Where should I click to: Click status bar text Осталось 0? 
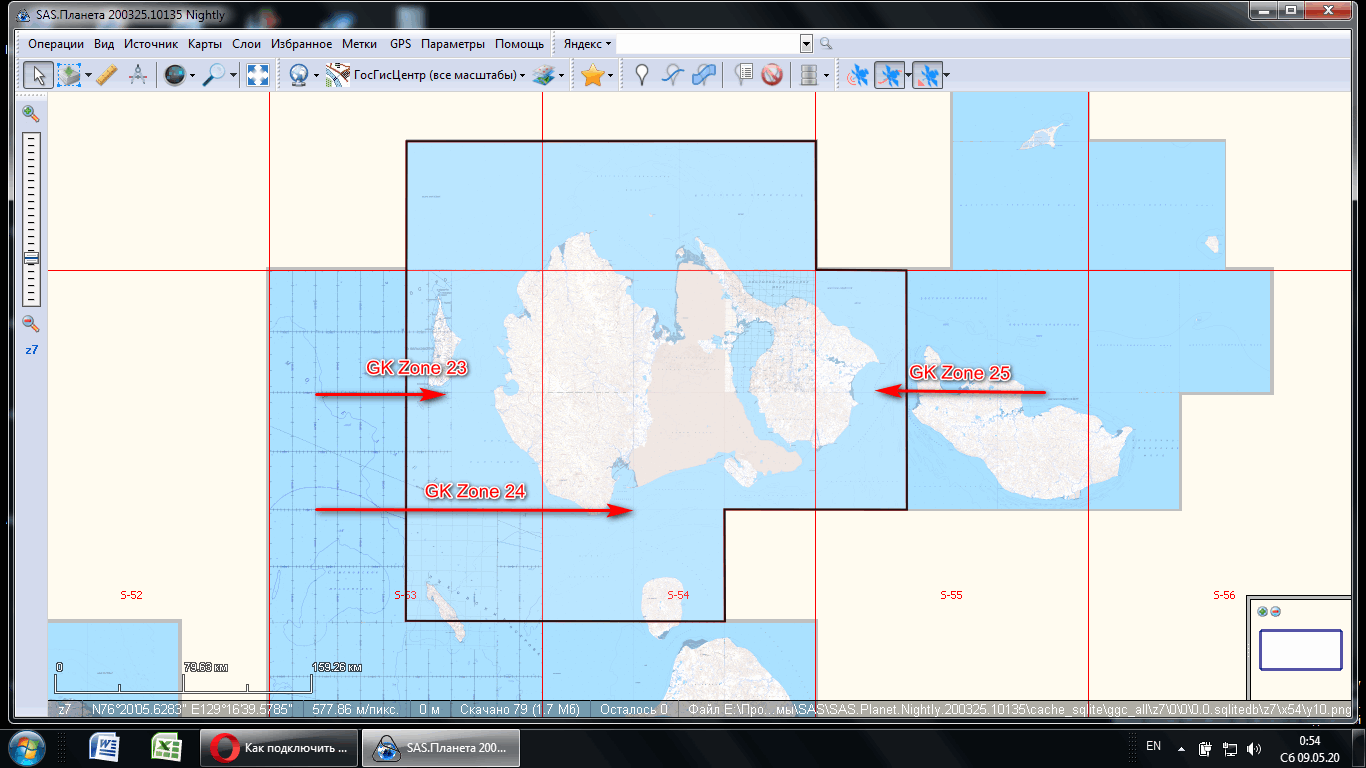634,709
